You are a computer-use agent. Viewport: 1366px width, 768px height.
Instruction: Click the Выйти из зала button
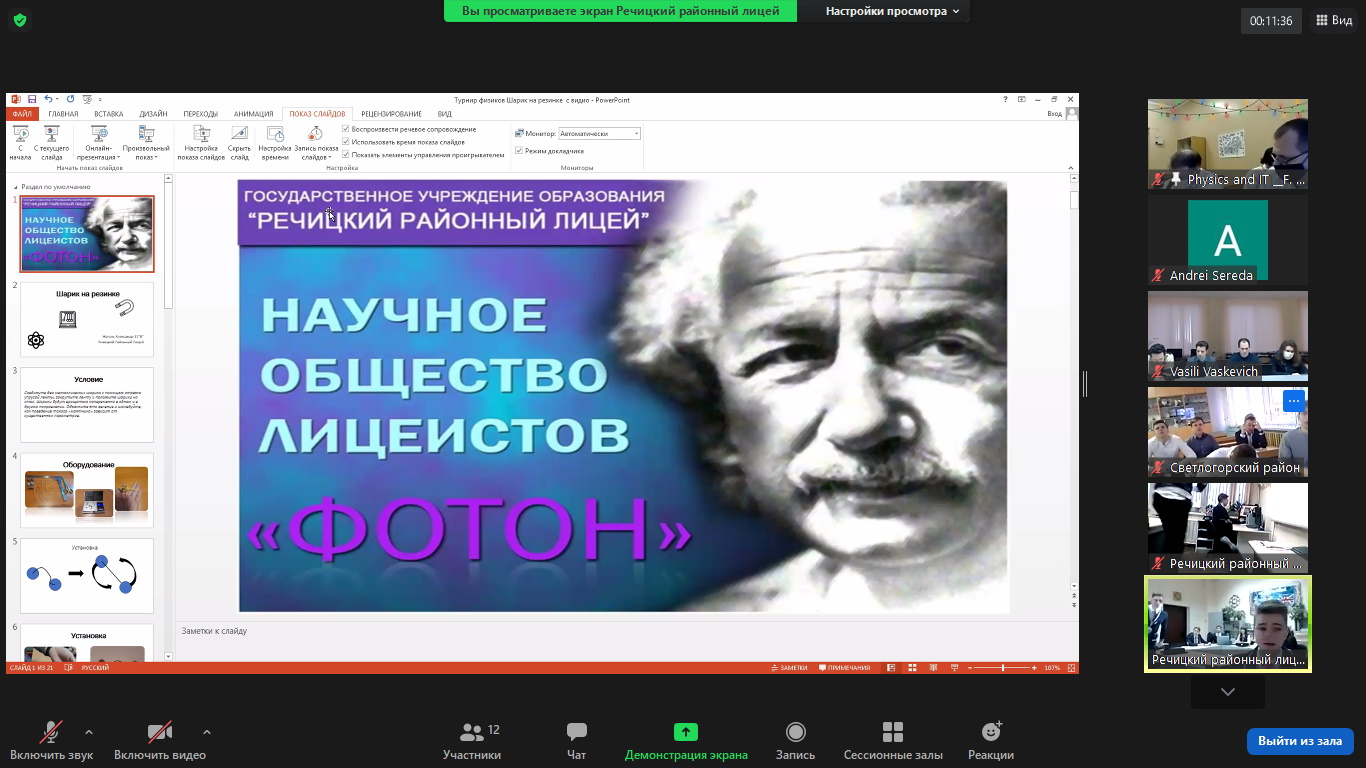point(1300,741)
